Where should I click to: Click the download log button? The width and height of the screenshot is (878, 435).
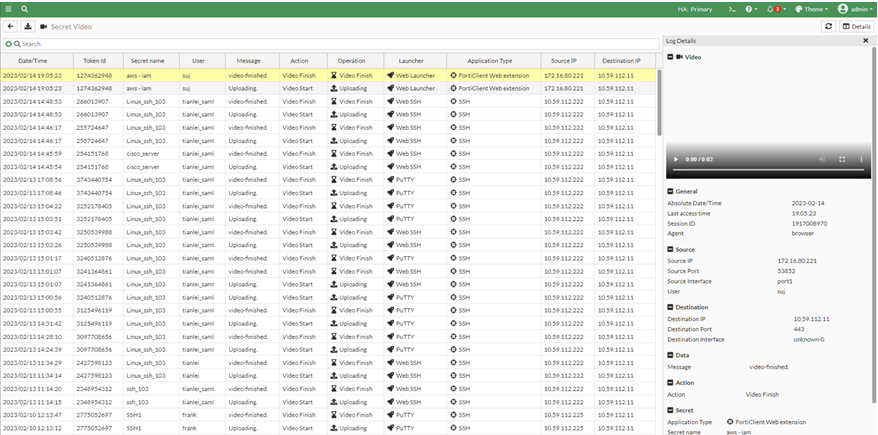point(28,26)
